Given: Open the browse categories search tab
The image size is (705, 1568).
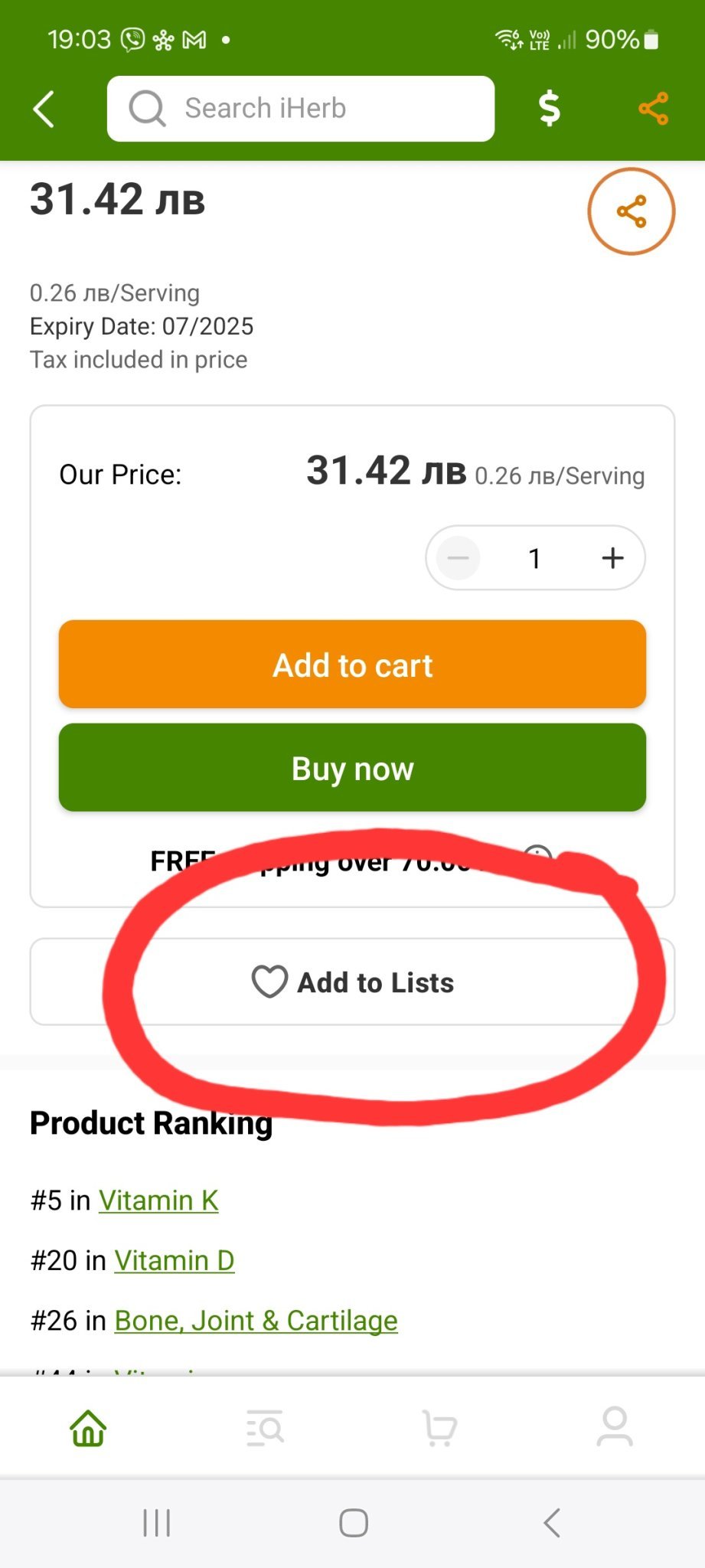Looking at the screenshot, I should point(265,1428).
